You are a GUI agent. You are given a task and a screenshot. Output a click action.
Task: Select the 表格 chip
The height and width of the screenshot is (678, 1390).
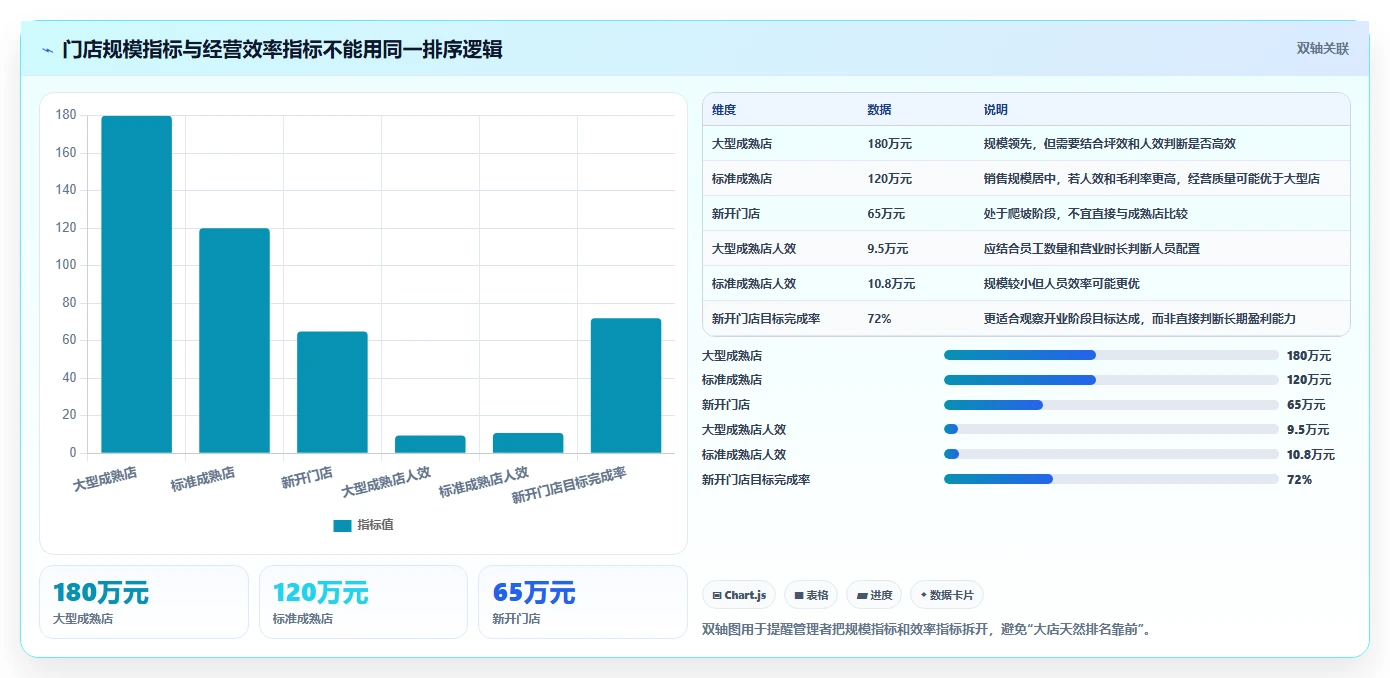coord(811,595)
